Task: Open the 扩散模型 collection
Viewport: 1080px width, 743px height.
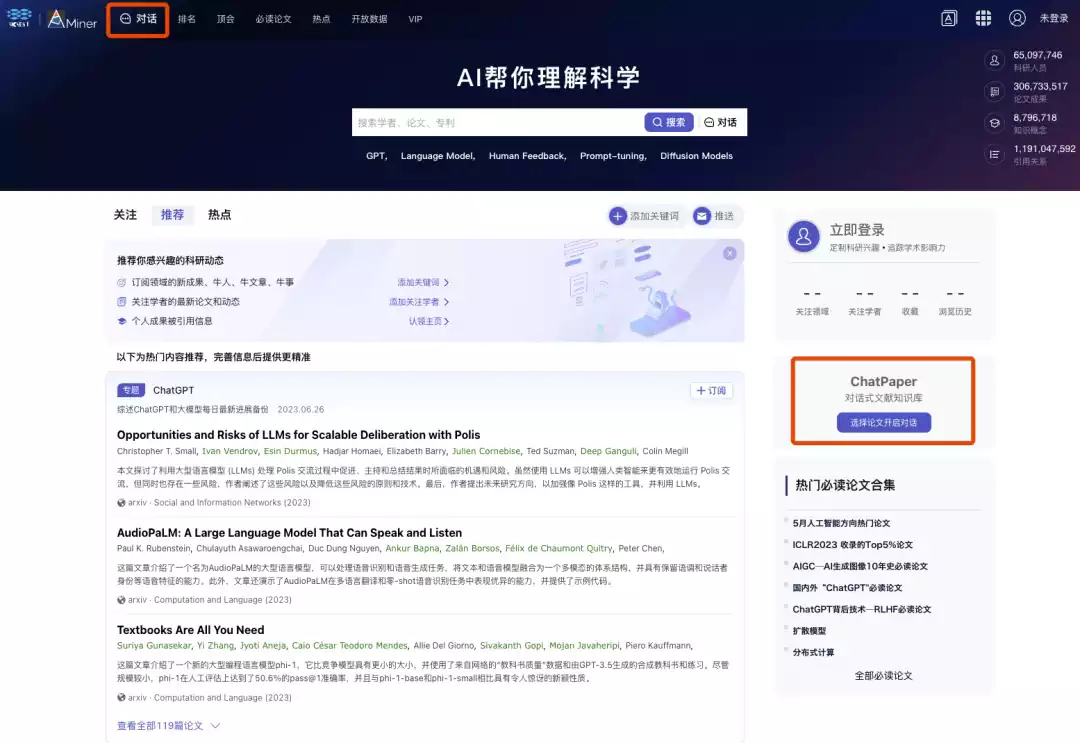Action: [x=809, y=631]
